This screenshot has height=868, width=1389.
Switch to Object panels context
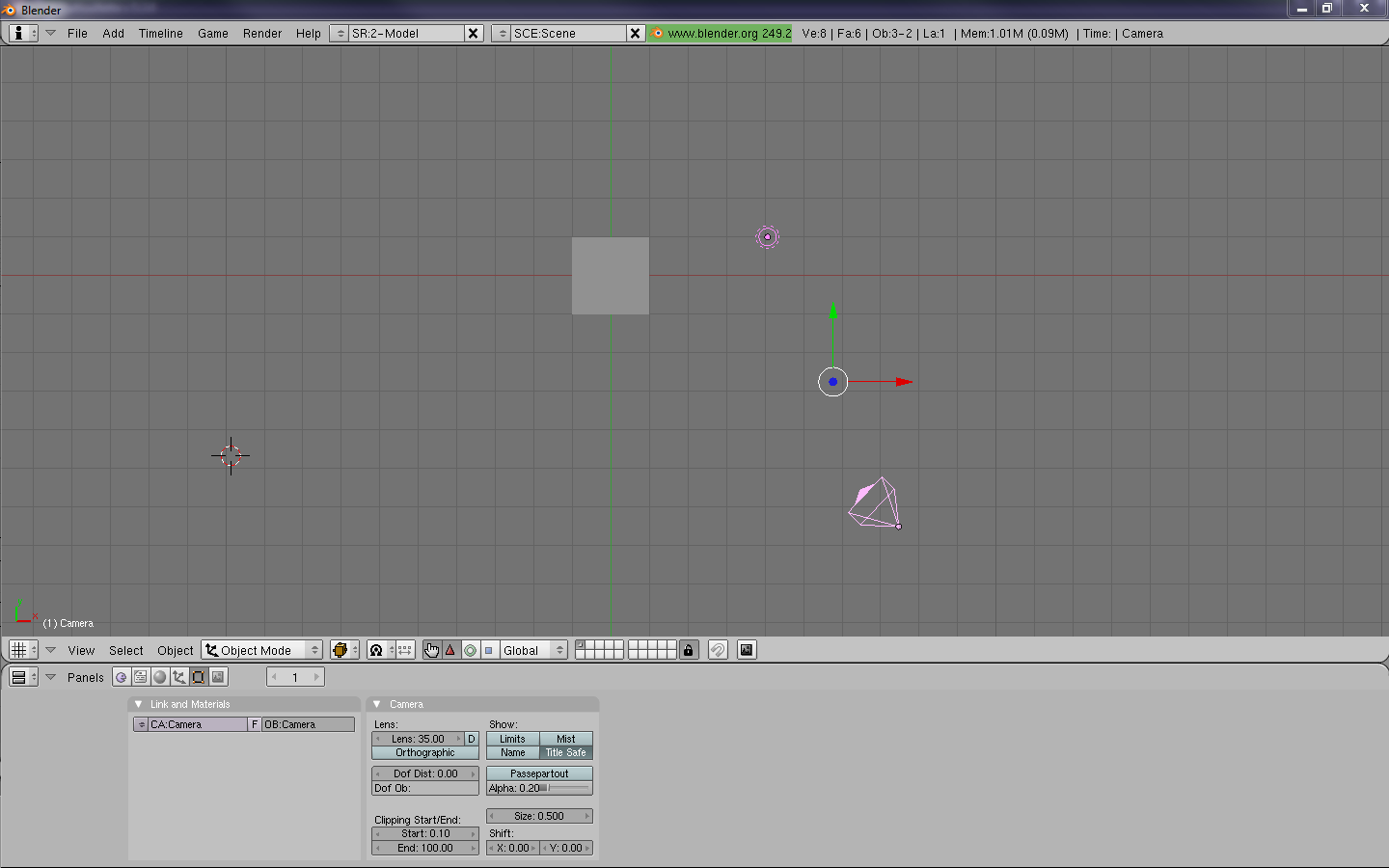coord(179,677)
